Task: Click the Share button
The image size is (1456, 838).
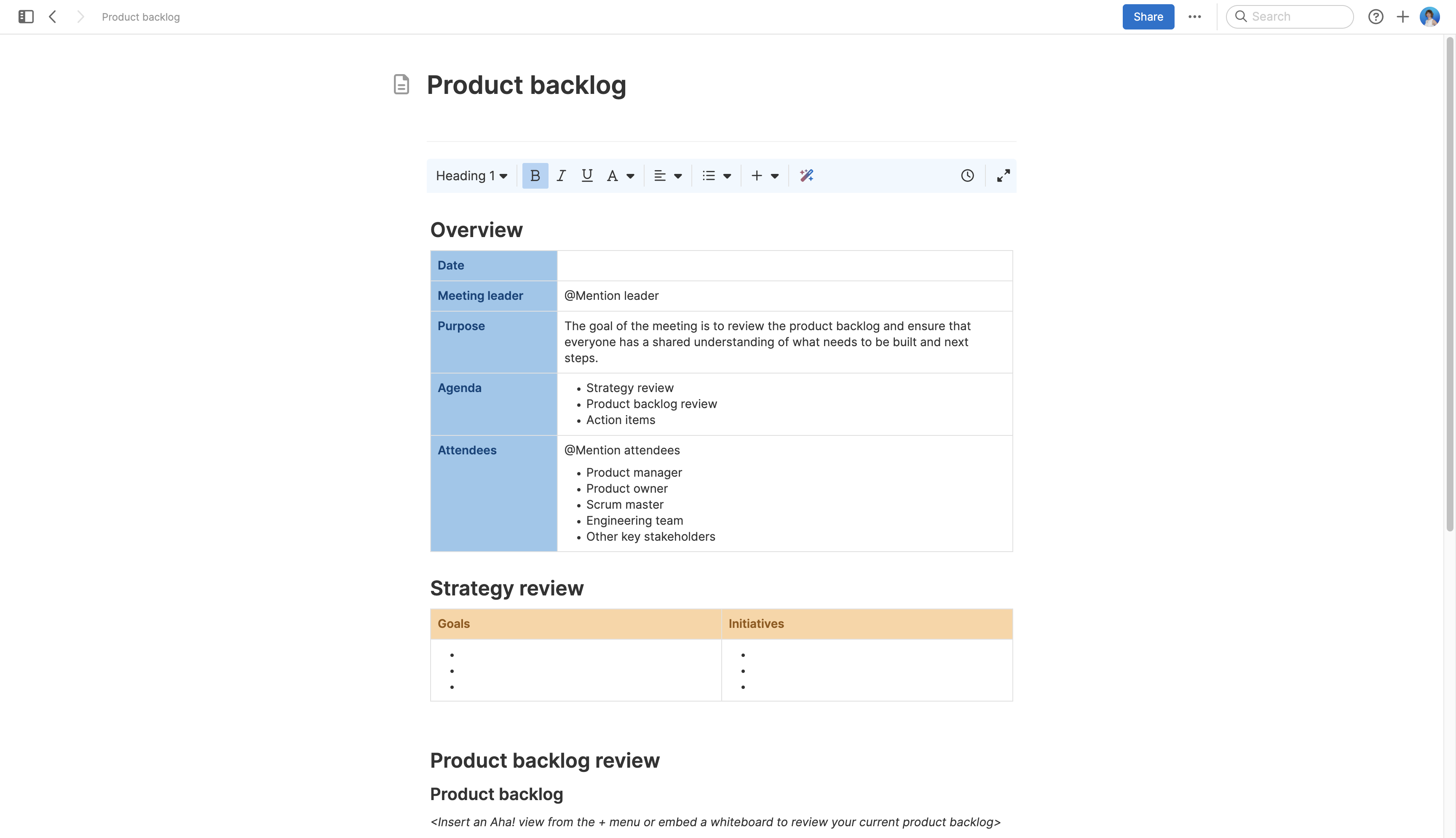Action: tap(1148, 17)
